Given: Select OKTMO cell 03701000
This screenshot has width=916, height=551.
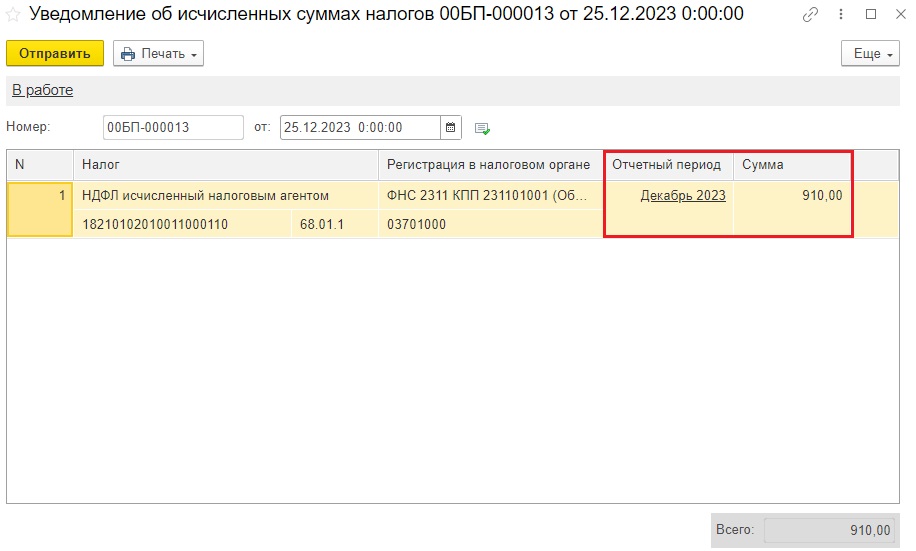Looking at the screenshot, I should point(491,224).
